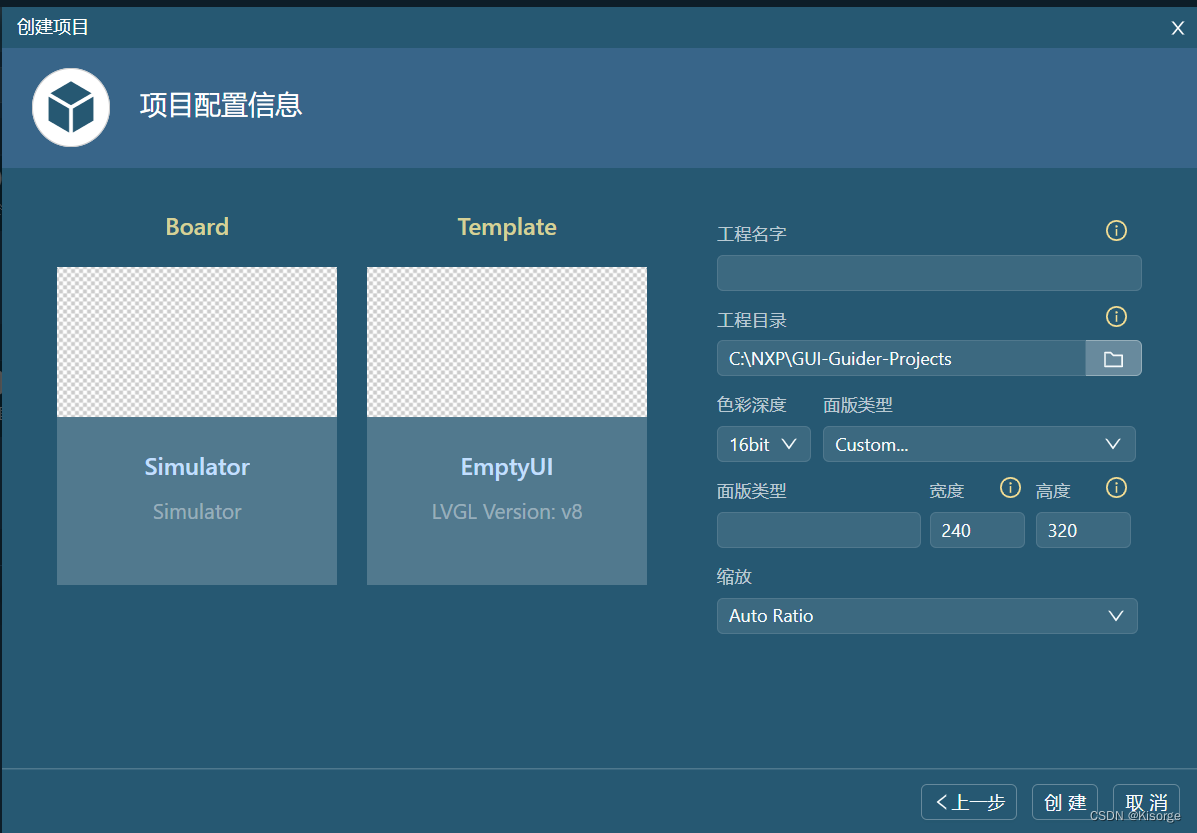Go back with the 上一步 button

point(969,802)
